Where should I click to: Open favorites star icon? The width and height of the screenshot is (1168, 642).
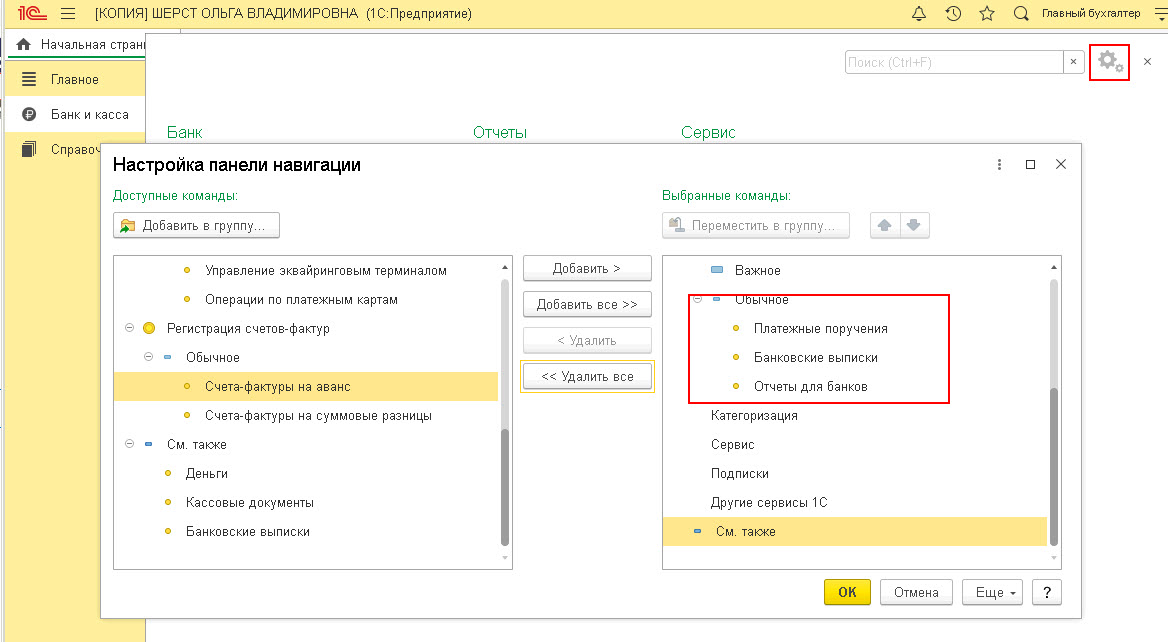(987, 13)
